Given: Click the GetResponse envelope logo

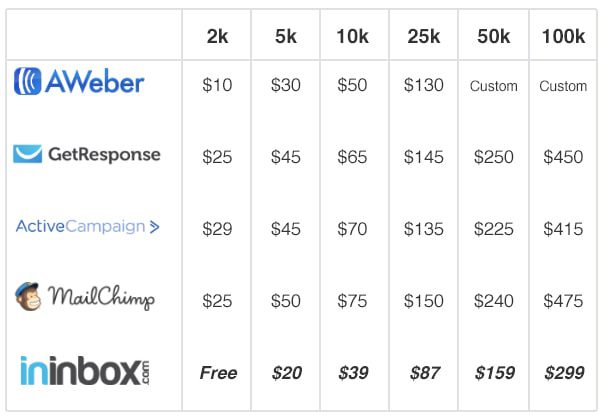Looking at the screenshot, I should 27,154.
